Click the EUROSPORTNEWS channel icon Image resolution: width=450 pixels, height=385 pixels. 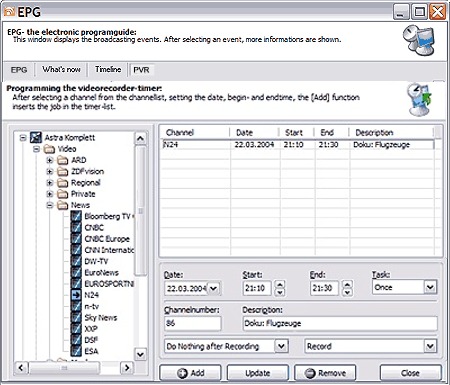coord(76,283)
